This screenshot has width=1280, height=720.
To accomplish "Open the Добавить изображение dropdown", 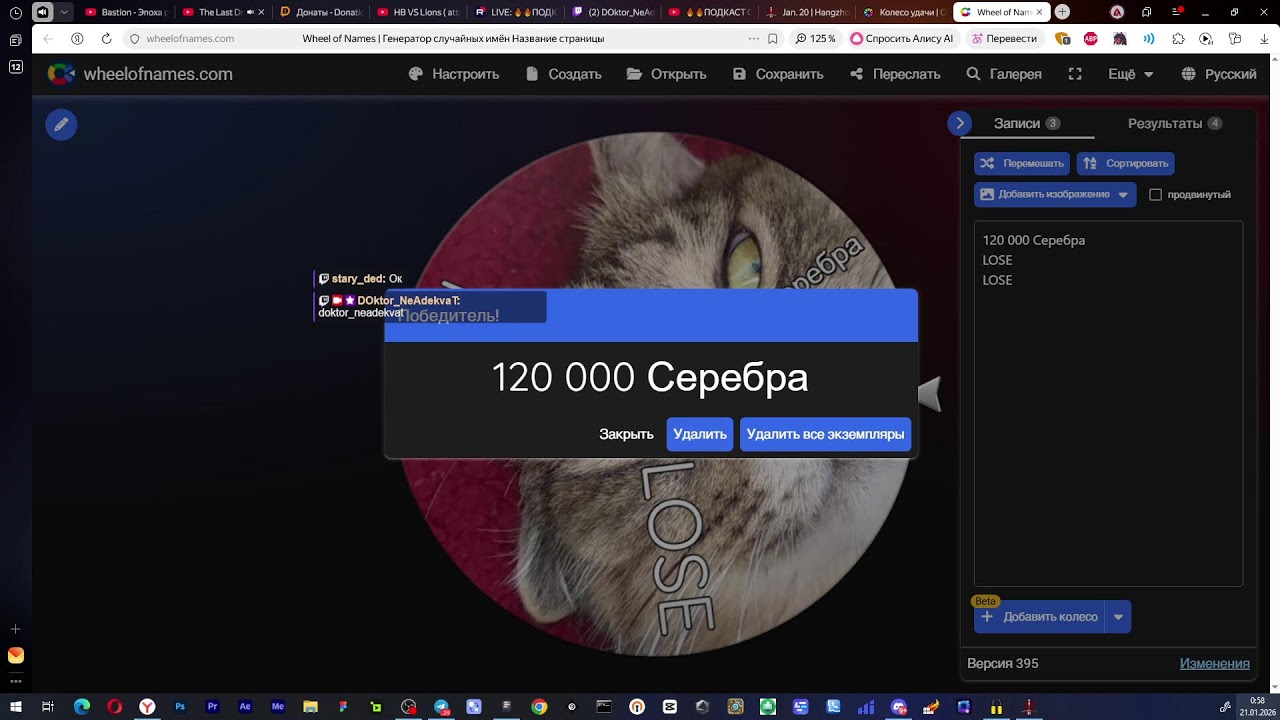I will 1055,194.
